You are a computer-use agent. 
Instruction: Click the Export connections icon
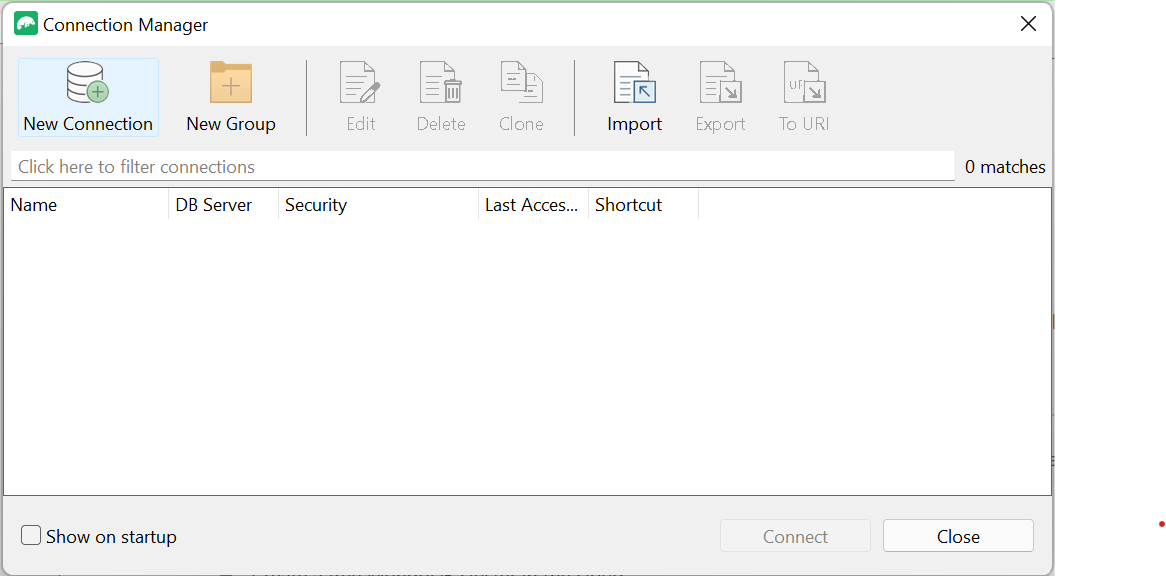tap(720, 97)
